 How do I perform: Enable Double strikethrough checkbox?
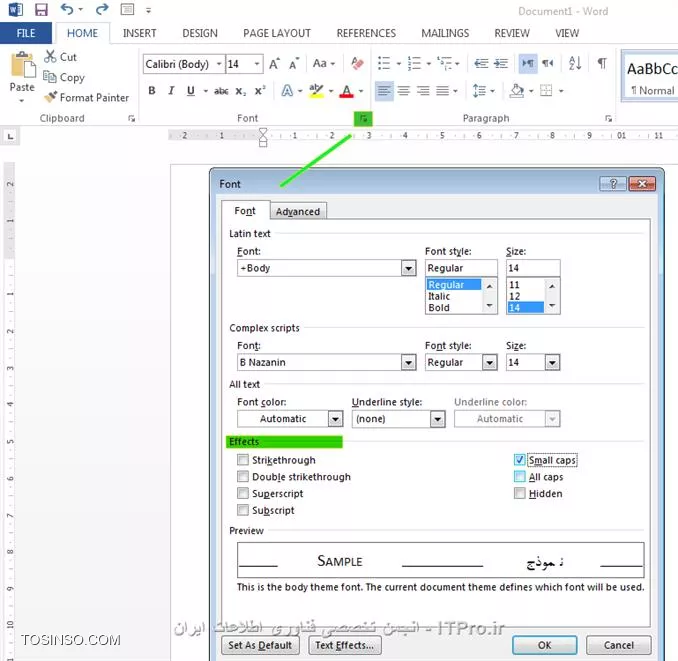(x=243, y=476)
